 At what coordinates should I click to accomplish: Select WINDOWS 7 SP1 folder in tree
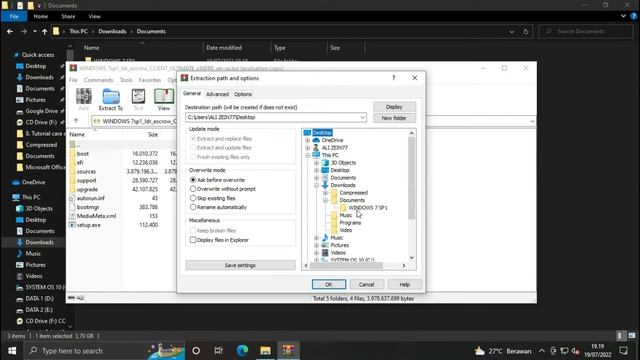pos(368,208)
